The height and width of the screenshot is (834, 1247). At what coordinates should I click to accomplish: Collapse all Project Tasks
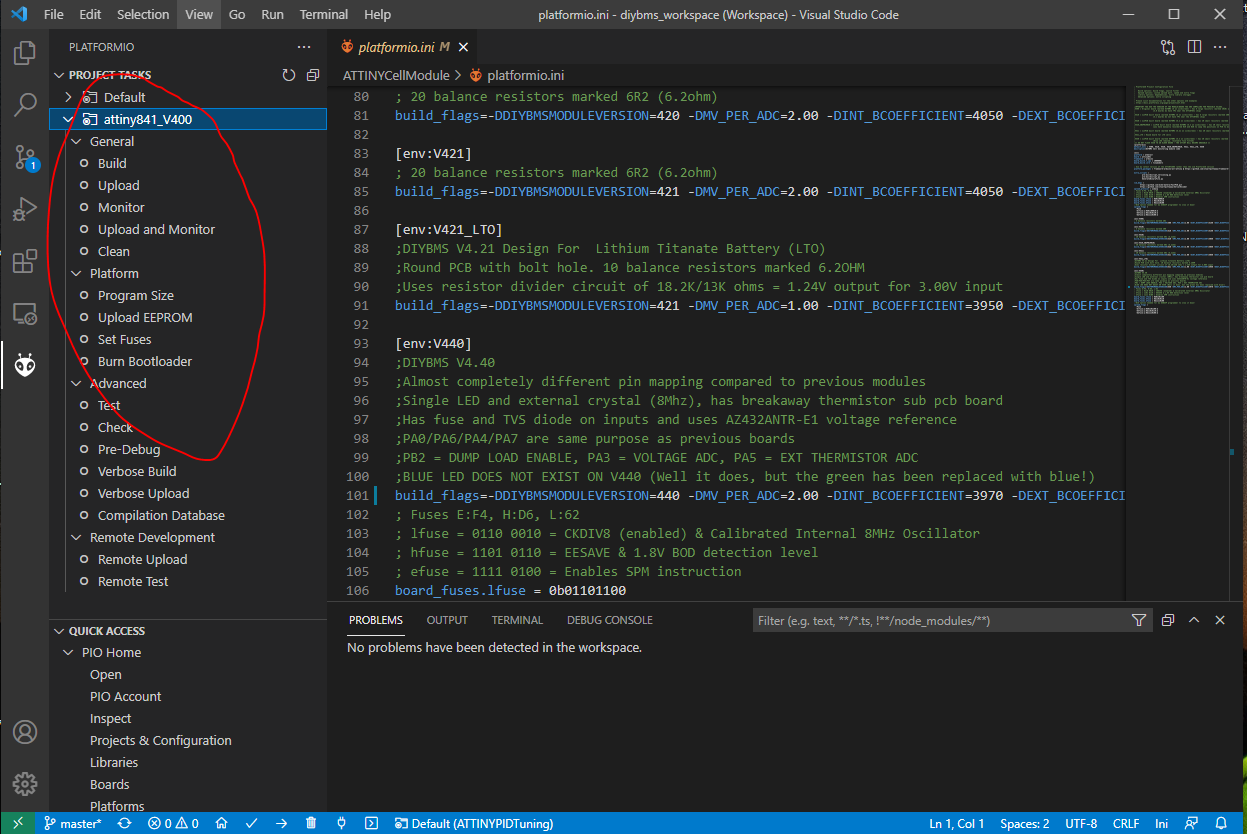pos(313,75)
